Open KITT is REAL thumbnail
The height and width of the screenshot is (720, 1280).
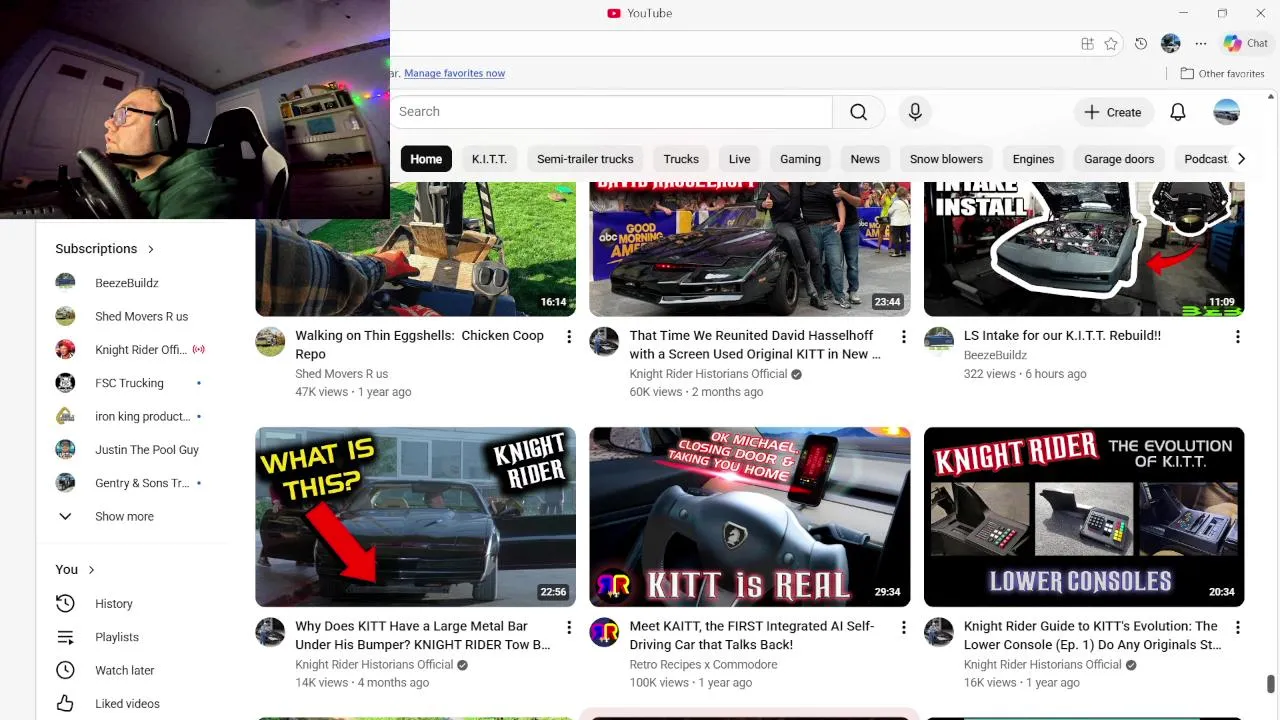coord(749,517)
